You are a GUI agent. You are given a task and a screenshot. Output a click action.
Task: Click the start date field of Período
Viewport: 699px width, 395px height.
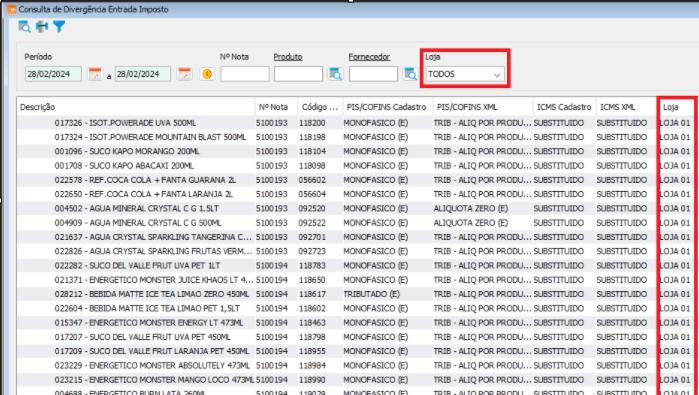pyautogui.click(x=53, y=74)
